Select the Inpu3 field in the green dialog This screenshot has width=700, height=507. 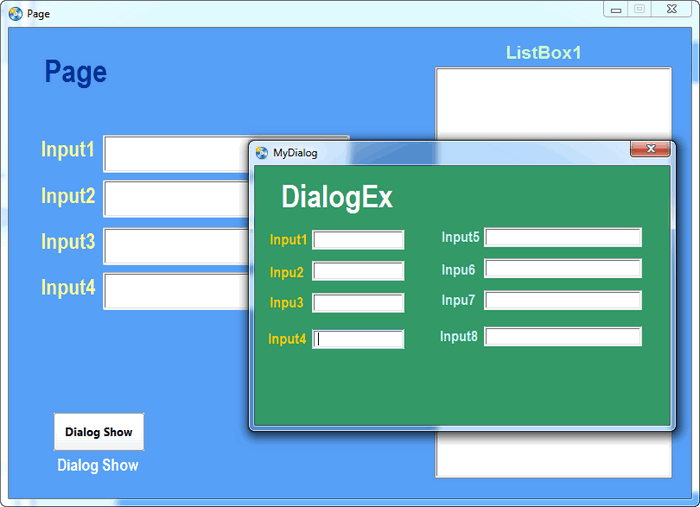(x=358, y=303)
